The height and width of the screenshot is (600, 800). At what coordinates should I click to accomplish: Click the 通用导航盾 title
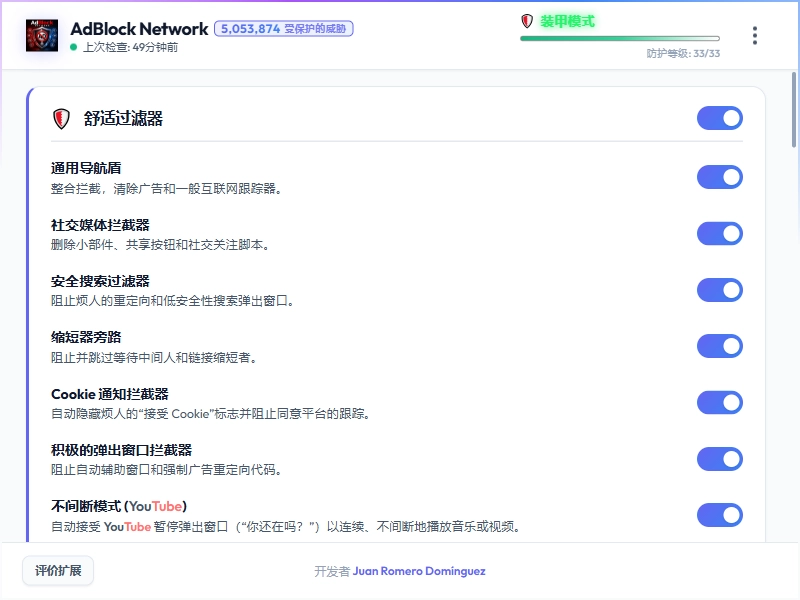click(x=86, y=168)
